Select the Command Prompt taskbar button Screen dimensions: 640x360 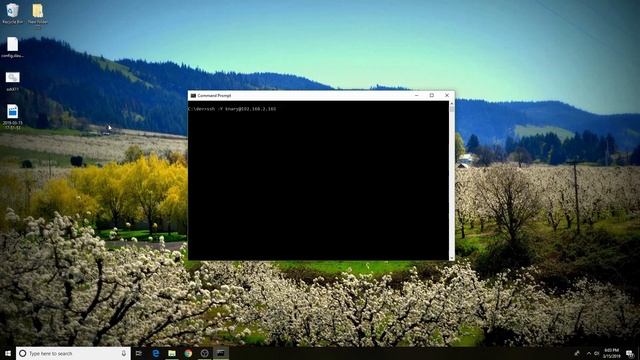[221, 353]
